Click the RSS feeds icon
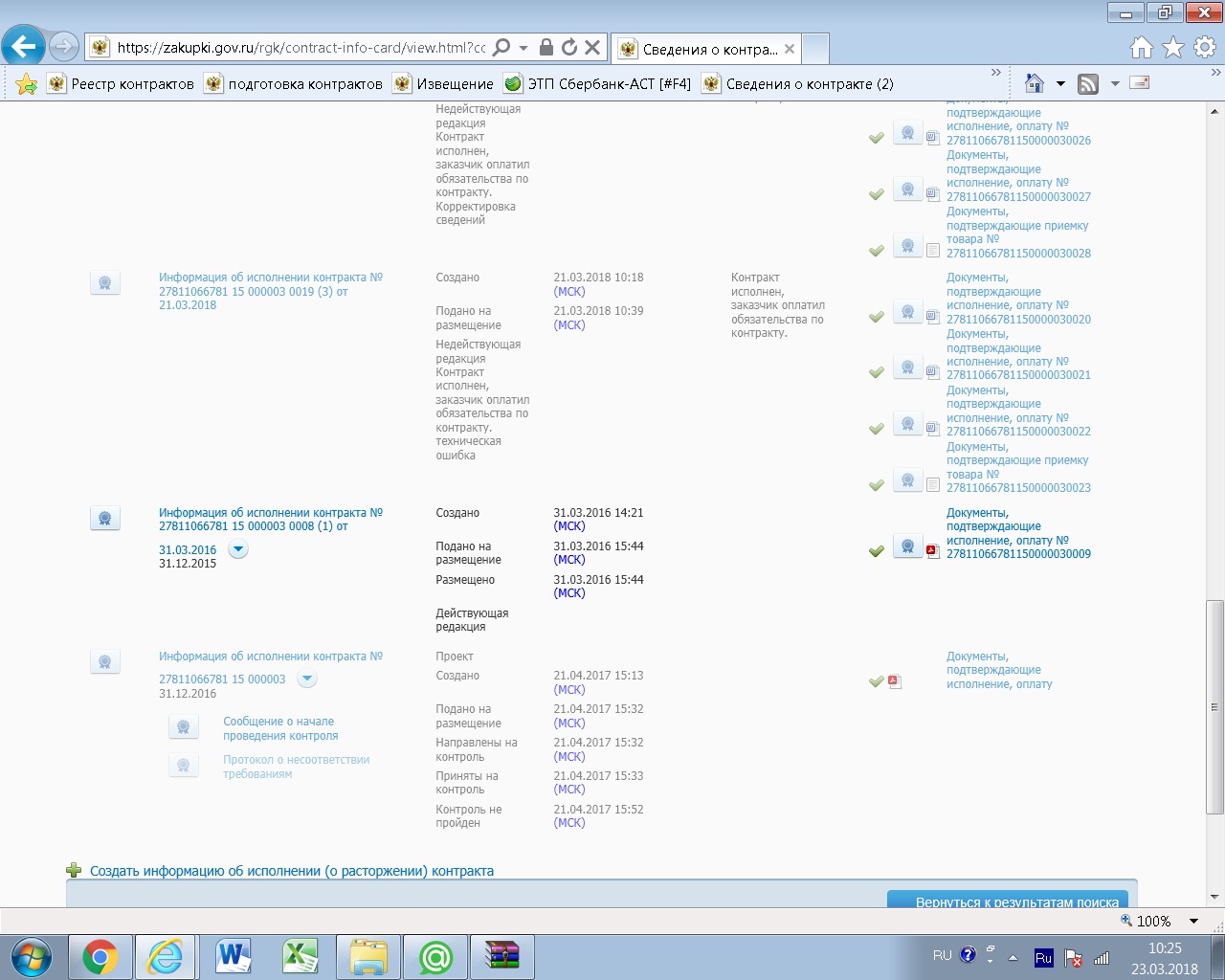Screen dimensions: 1225x980 point(1088,84)
